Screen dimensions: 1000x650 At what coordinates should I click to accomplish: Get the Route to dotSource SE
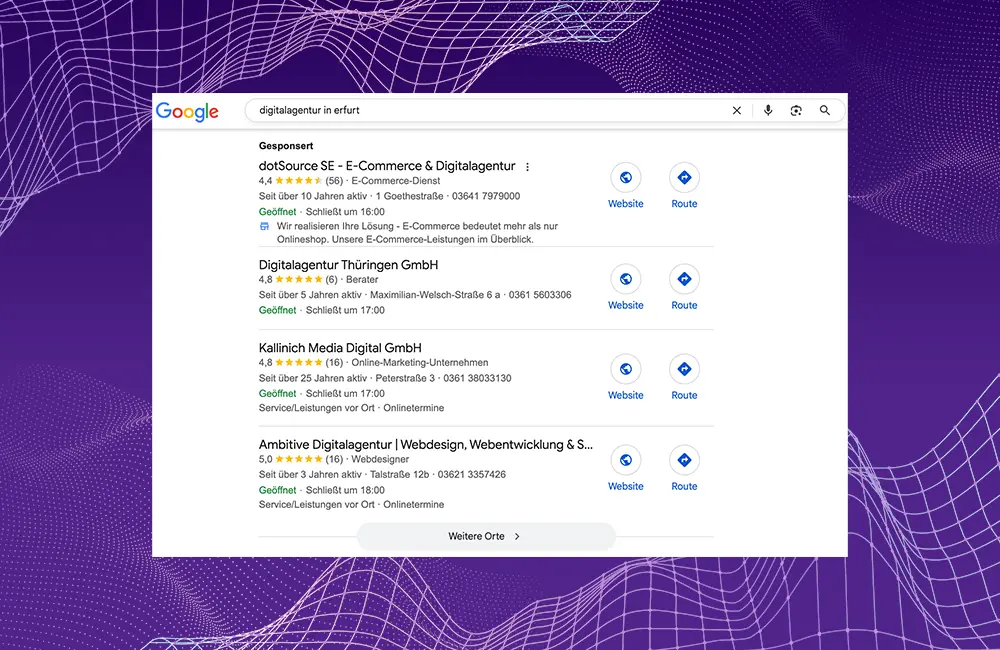[684, 178]
